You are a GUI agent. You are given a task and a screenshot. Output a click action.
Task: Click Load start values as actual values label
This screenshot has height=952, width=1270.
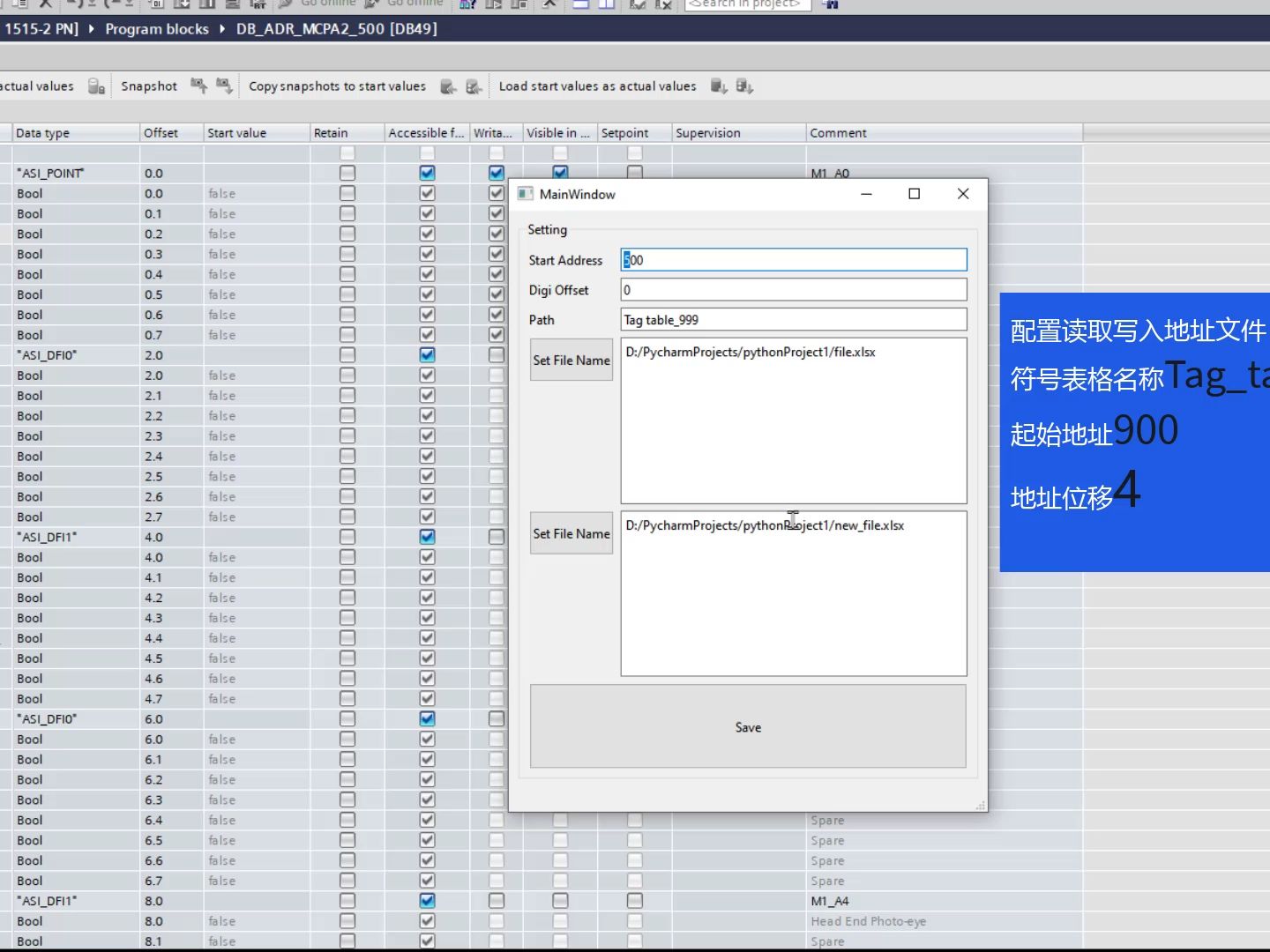pos(597,86)
